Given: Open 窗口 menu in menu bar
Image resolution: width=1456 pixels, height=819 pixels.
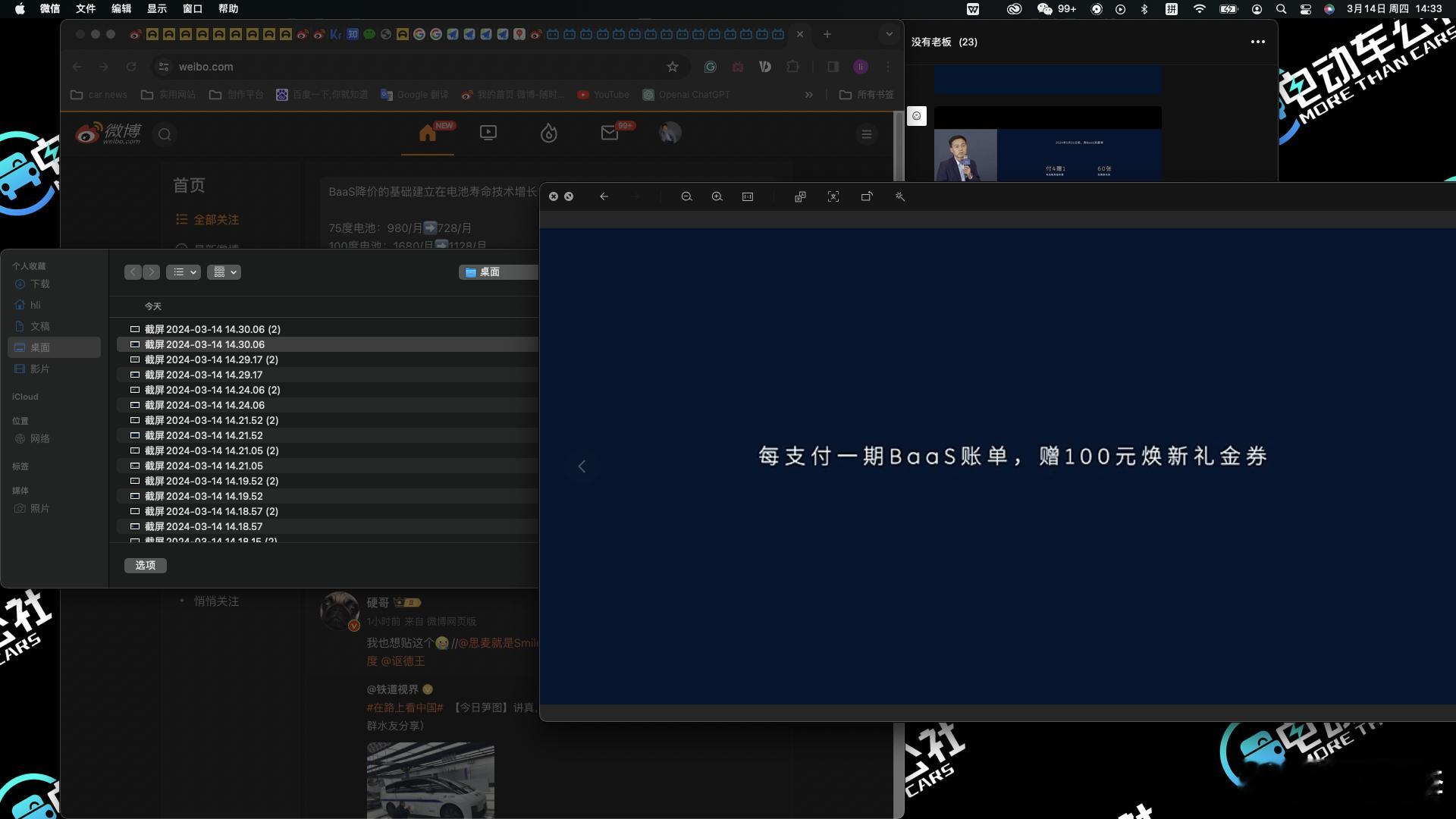Looking at the screenshot, I should [x=193, y=9].
